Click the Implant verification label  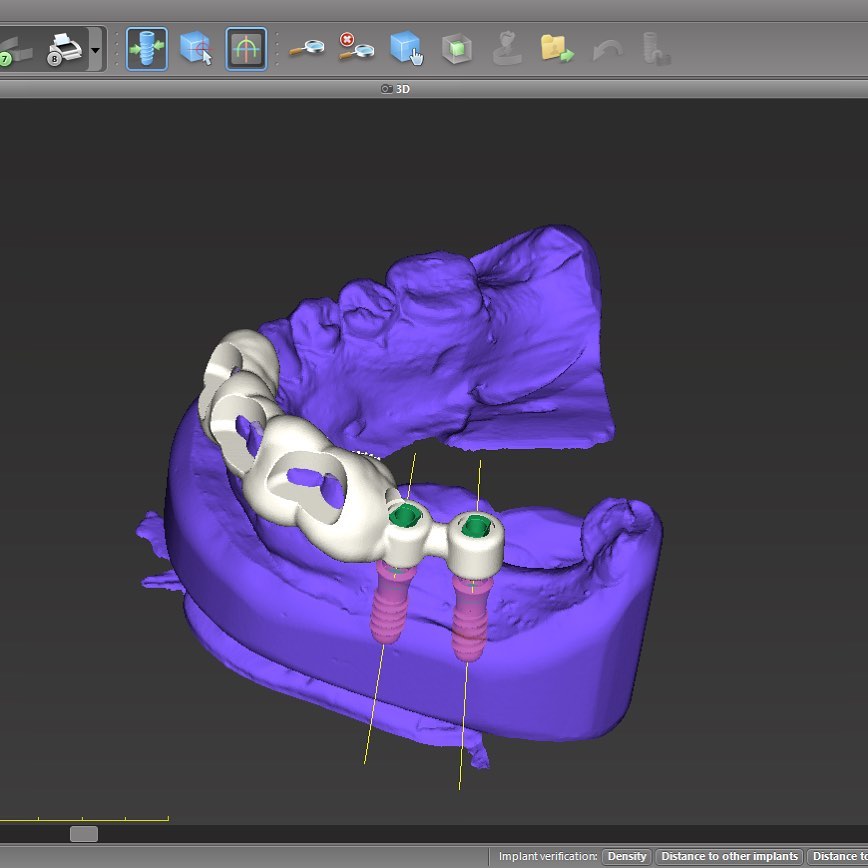click(547, 856)
